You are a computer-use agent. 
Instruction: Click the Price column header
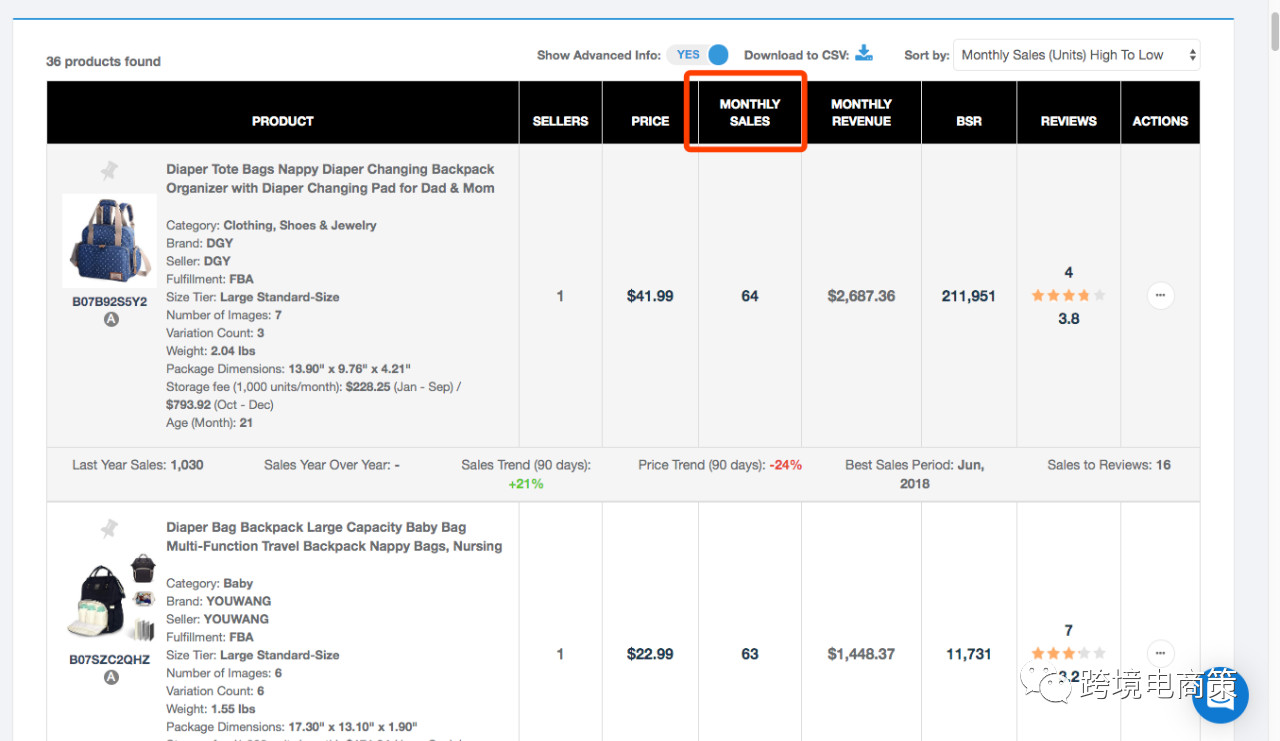(x=650, y=121)
